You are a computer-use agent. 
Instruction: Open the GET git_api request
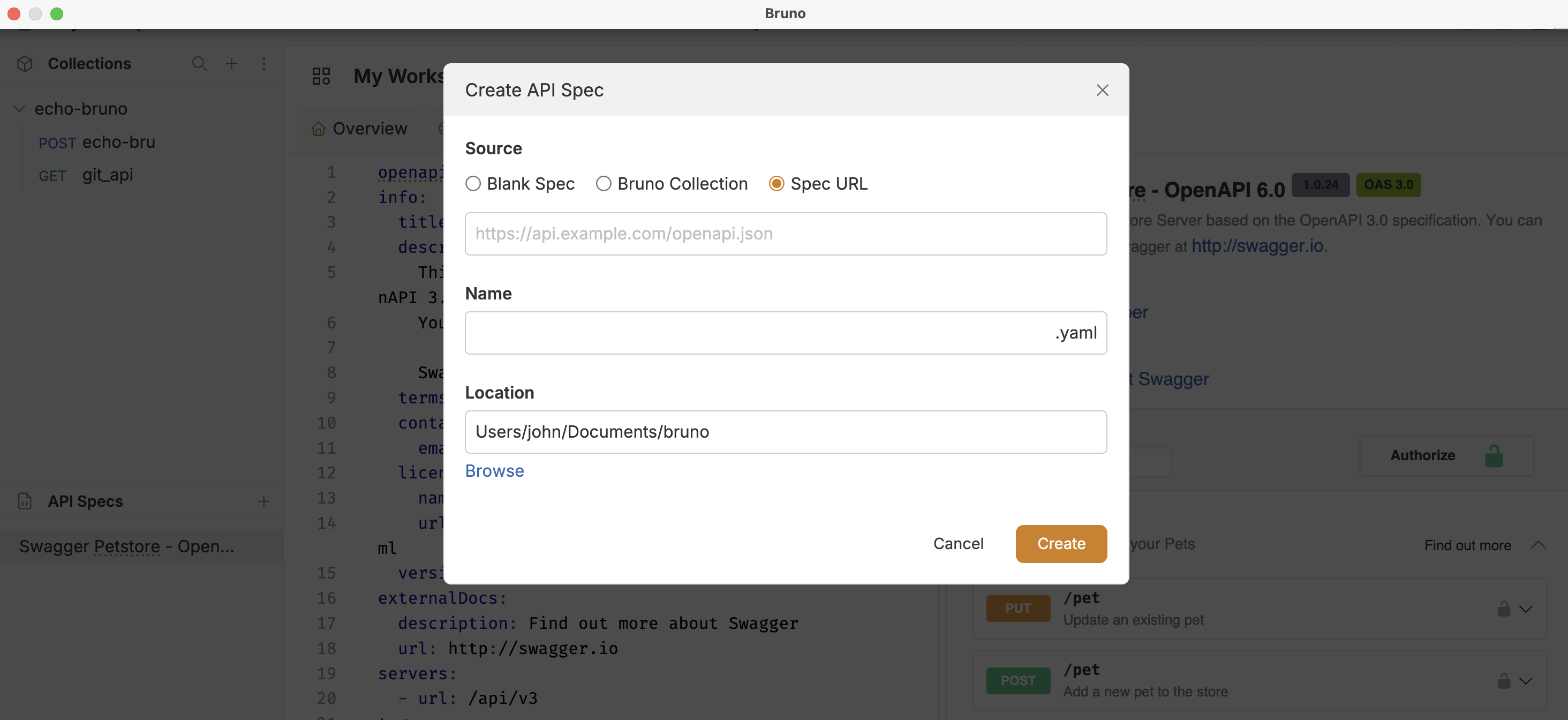click(86, 175)
